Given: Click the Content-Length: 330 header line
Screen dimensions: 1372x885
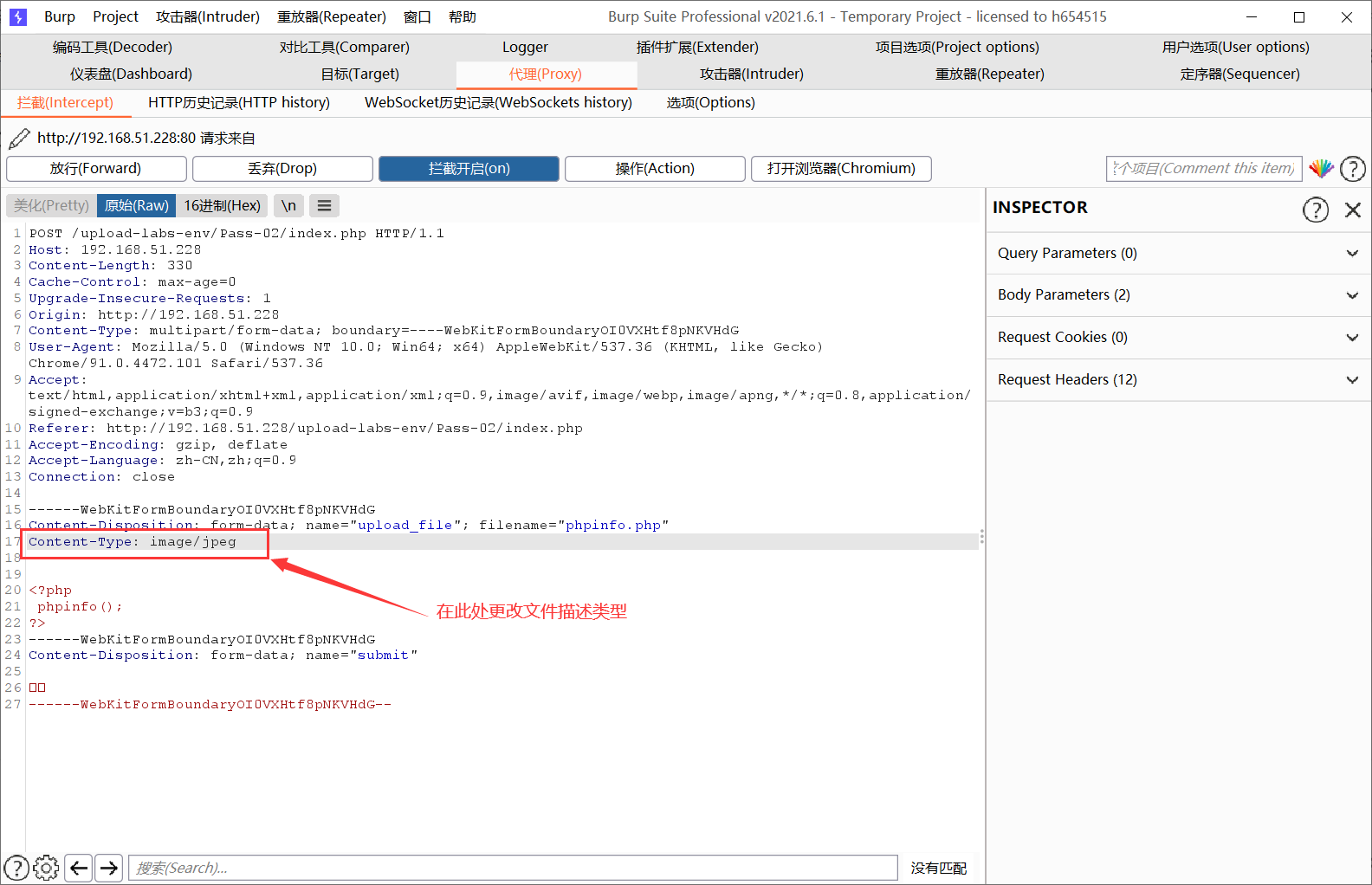Looking at the screenshot, I should (x=111, y=266).
